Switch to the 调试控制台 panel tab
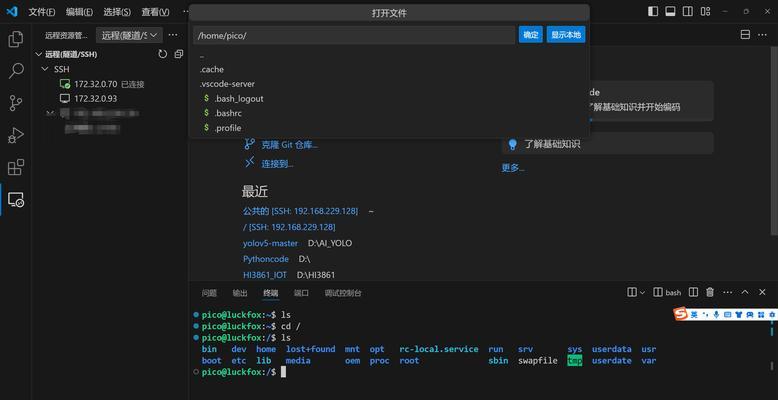The width and height of the screenshot is (778, 400). 343,293
